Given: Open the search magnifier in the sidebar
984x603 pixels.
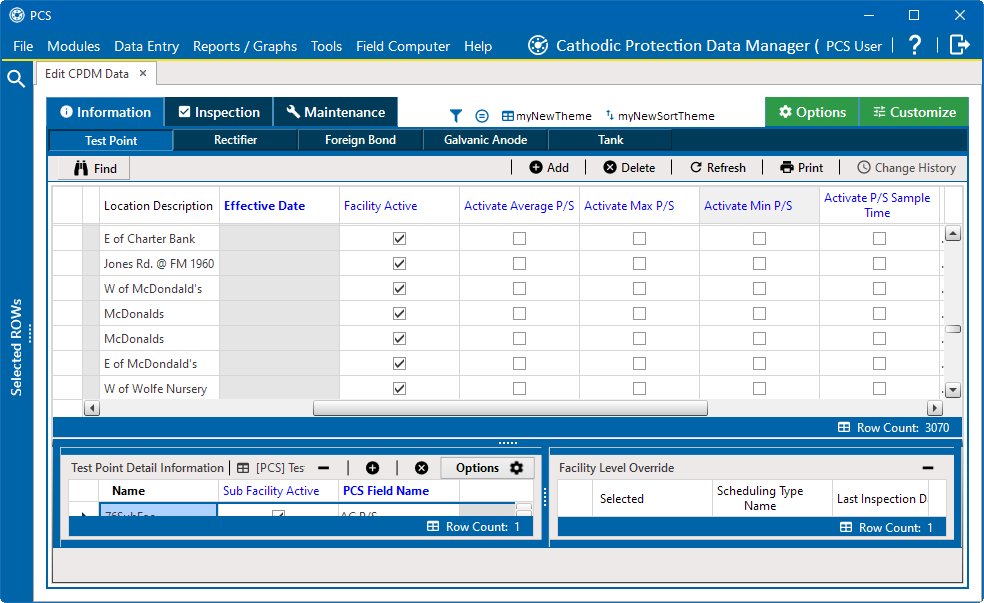Looking at the screenshot, I should click(x=16, y=78).
